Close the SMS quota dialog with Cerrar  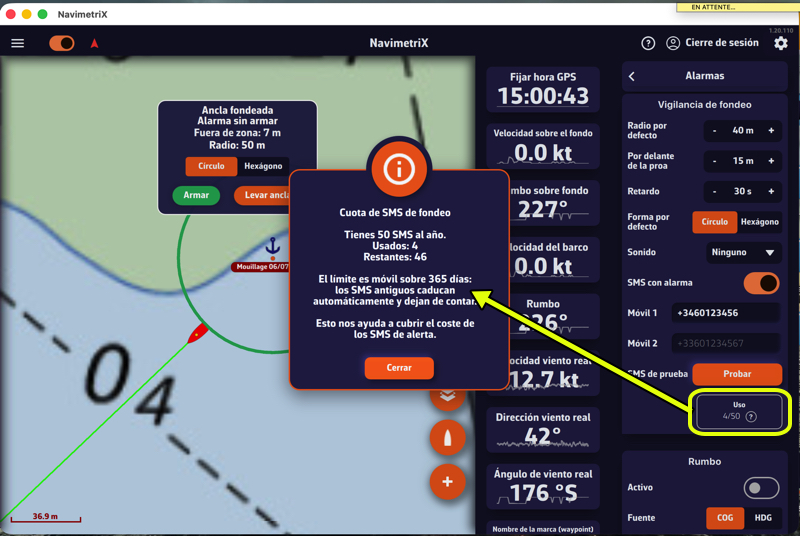coord(399,368)
